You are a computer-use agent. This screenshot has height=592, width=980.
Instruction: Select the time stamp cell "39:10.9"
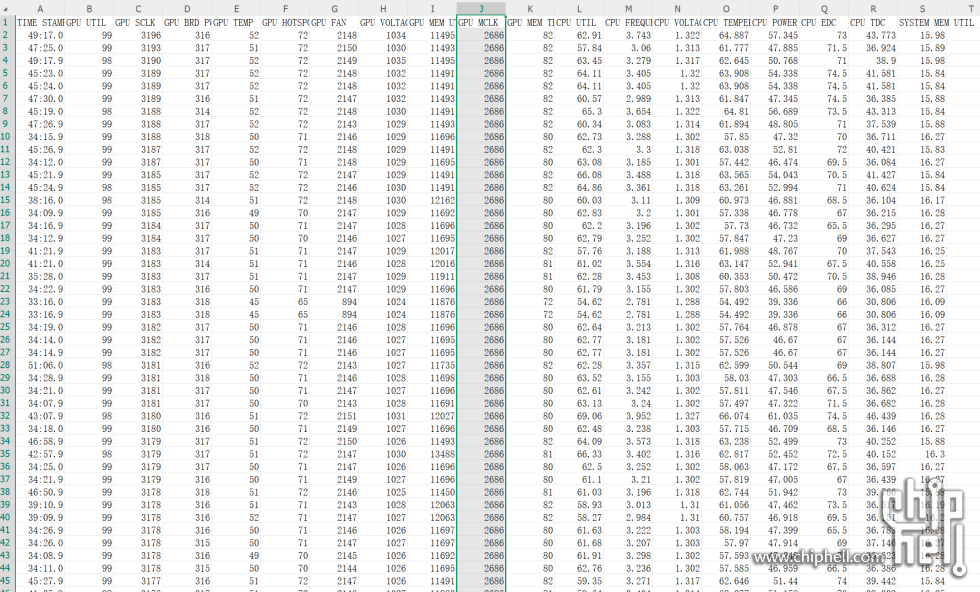(40, 504)
